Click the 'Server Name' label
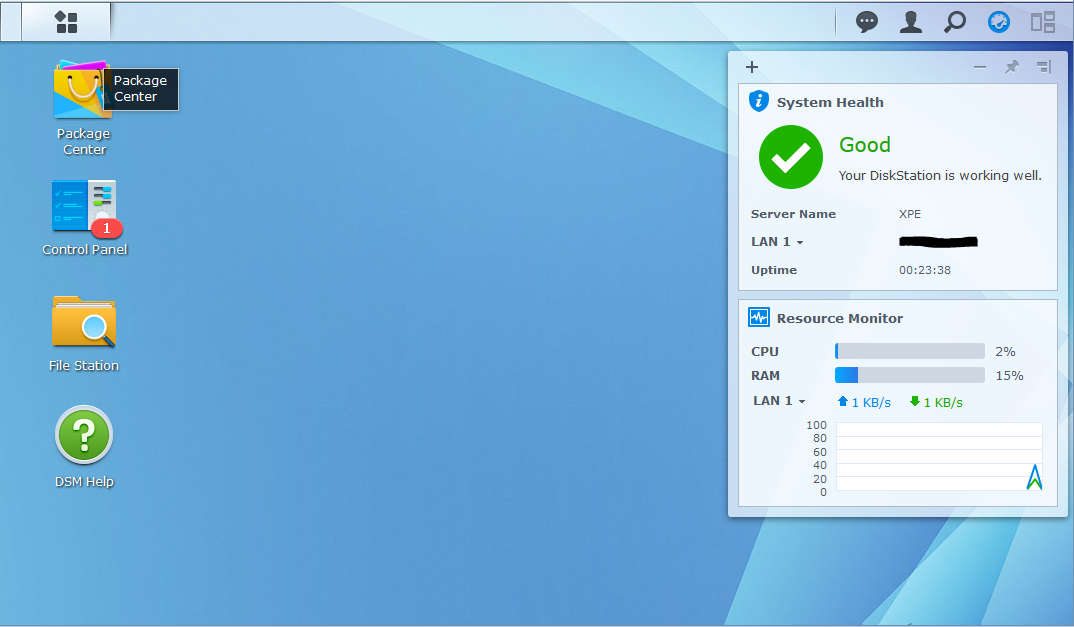The height and width of the screenshot is (627, 1074). pos(793,214)
